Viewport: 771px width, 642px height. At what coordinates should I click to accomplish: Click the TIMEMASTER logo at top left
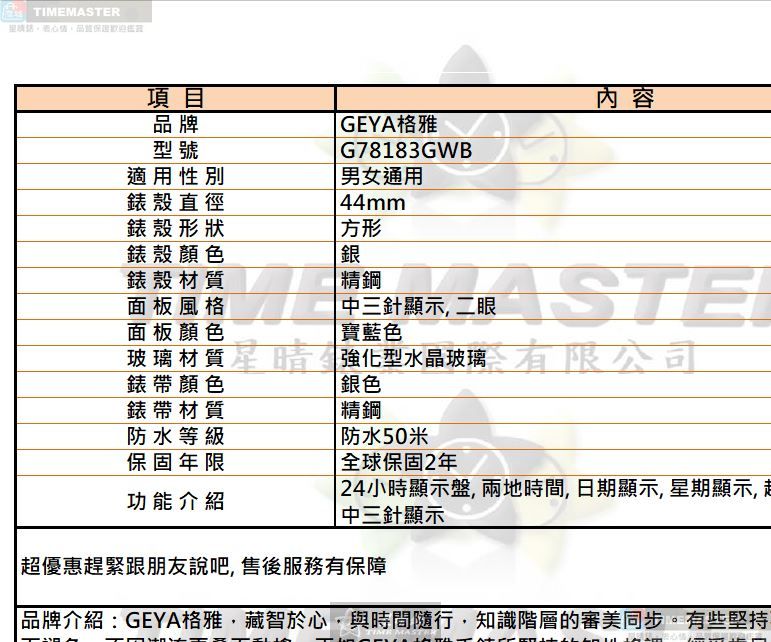pyautogui.click(x=76, y=12)
